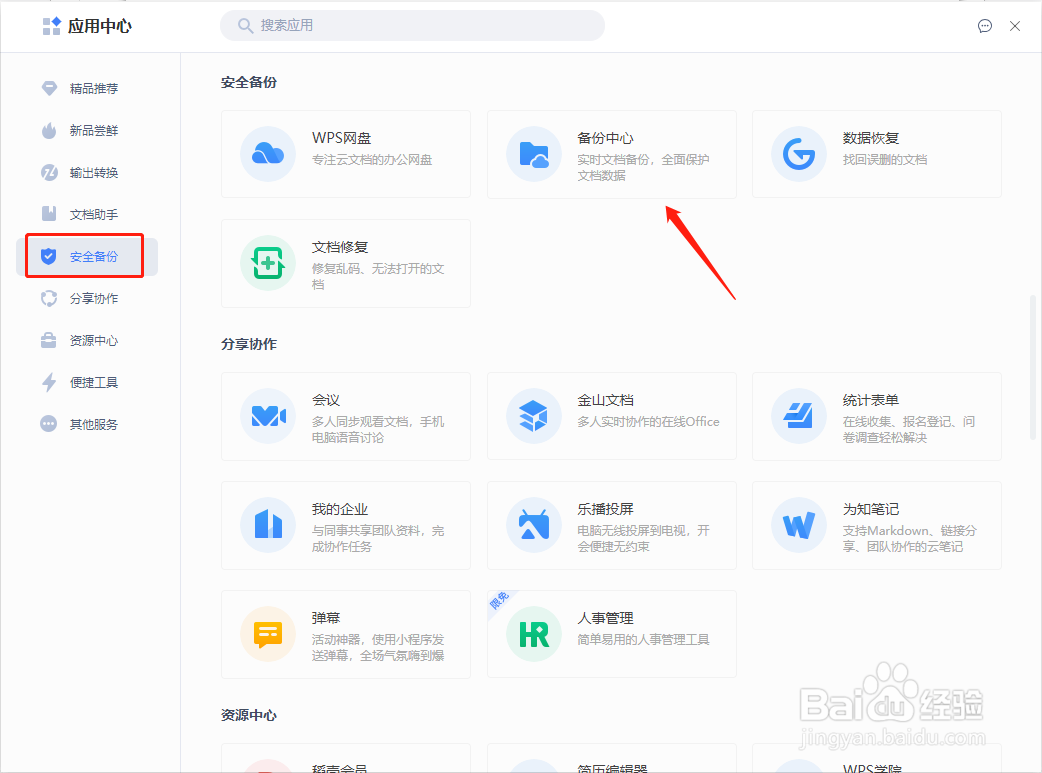This screenshot has width=1042, height=773.
Task: Click the feedback chat bubble icon
Action: click(x=985, y=26)
